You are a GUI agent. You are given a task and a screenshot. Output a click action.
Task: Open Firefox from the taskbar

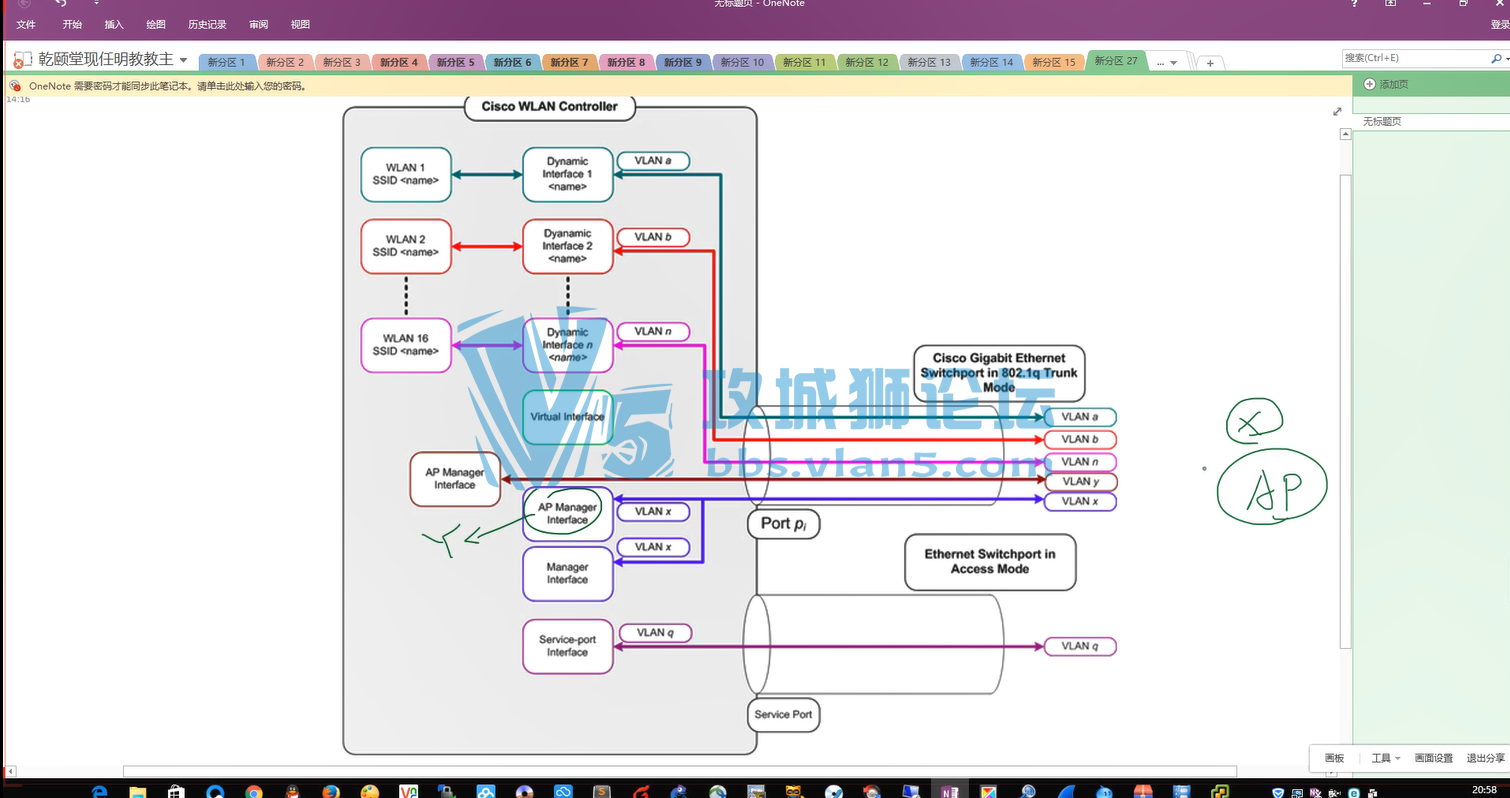click(331, 790)
